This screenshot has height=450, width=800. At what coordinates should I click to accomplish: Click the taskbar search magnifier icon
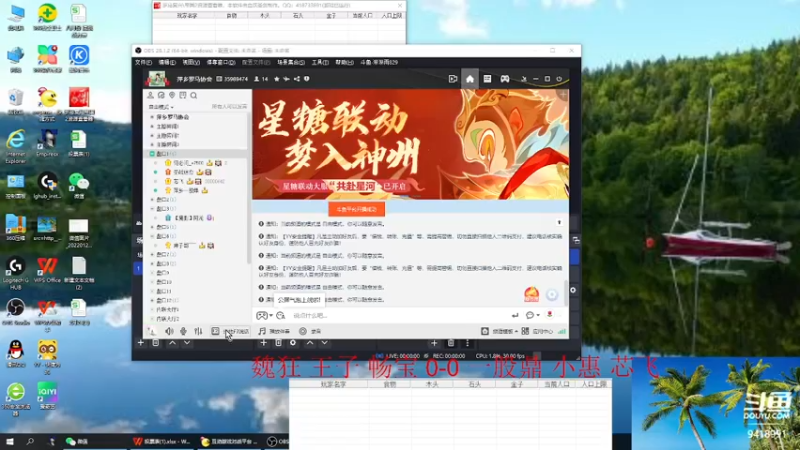click(30, 441)
